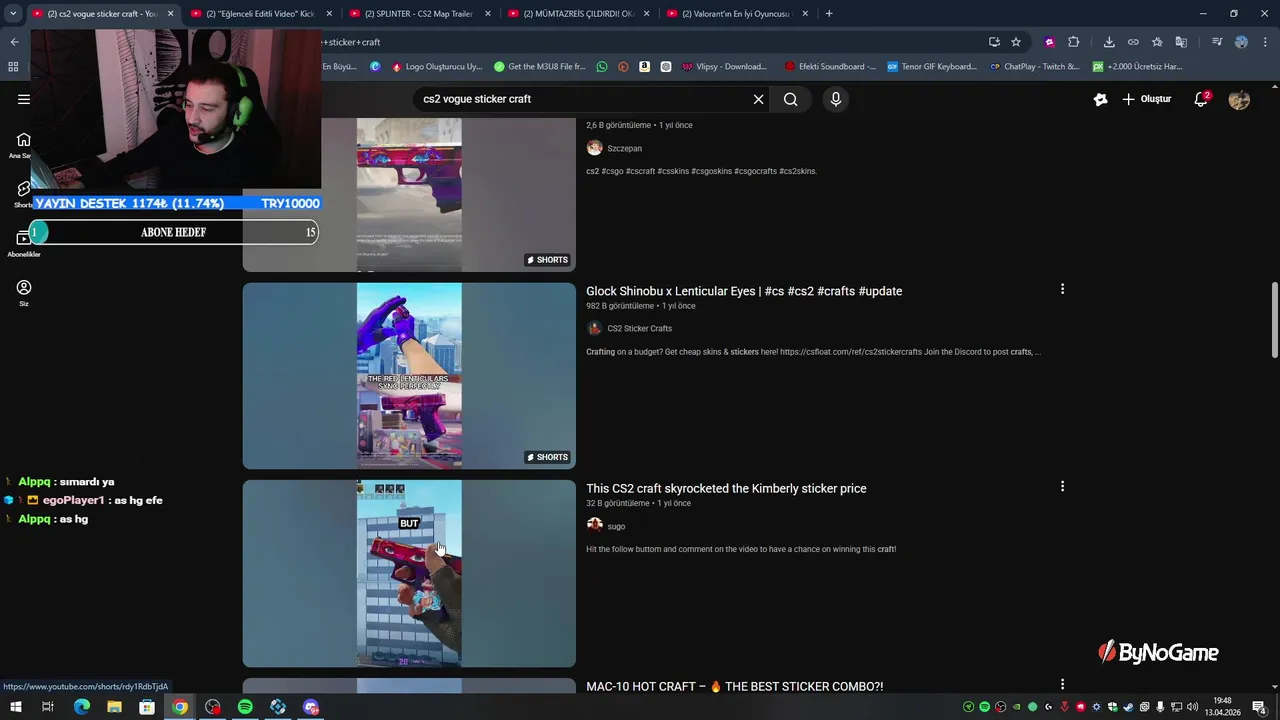Image resolution: width=1280 pixels, height=720 pixels.
Task: Open Kimberly sticker craft video thumbnail
Action: coord(409,573)
